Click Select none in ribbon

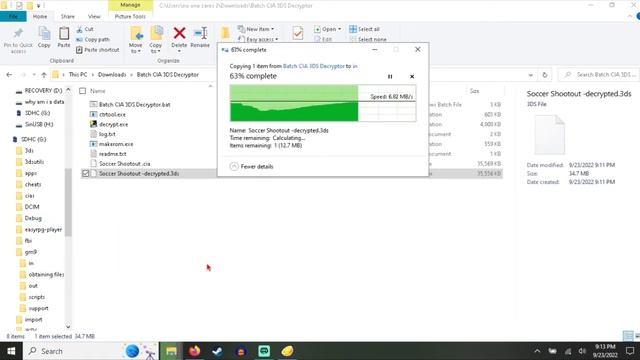tap(368, 40)
